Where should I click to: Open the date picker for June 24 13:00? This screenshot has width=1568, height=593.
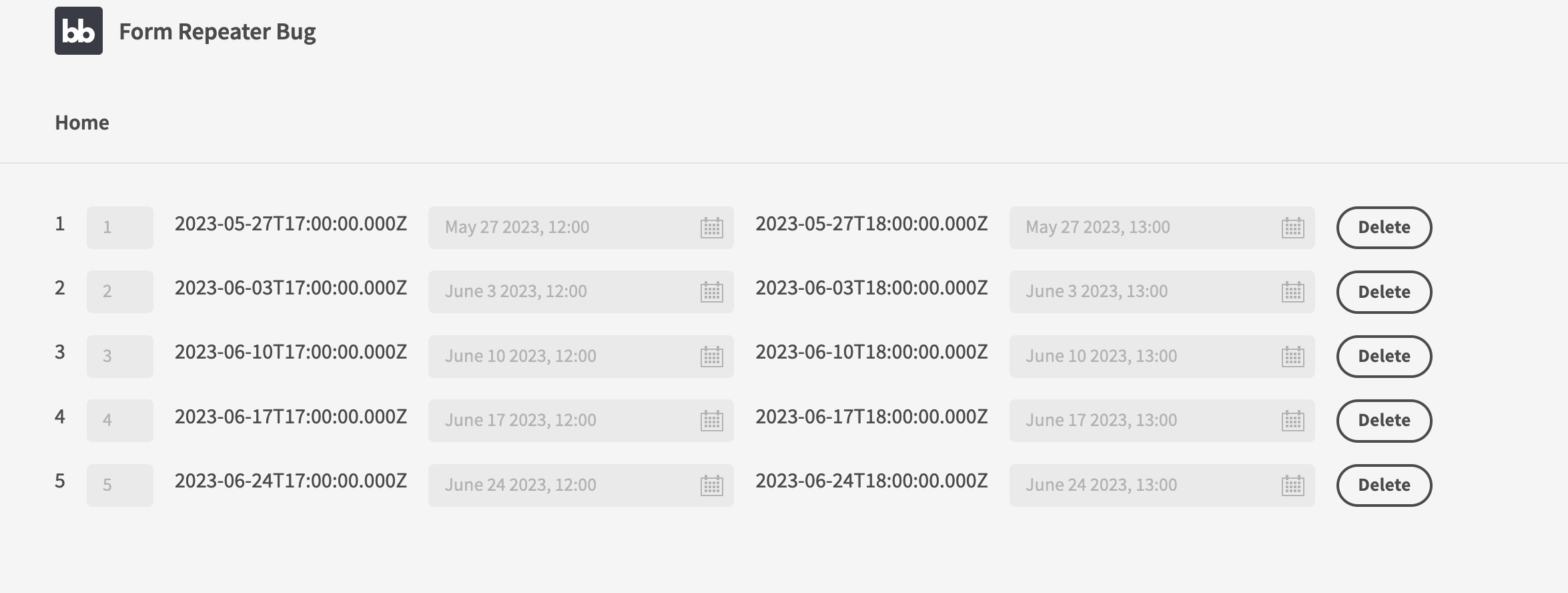tap(1293, 485)
